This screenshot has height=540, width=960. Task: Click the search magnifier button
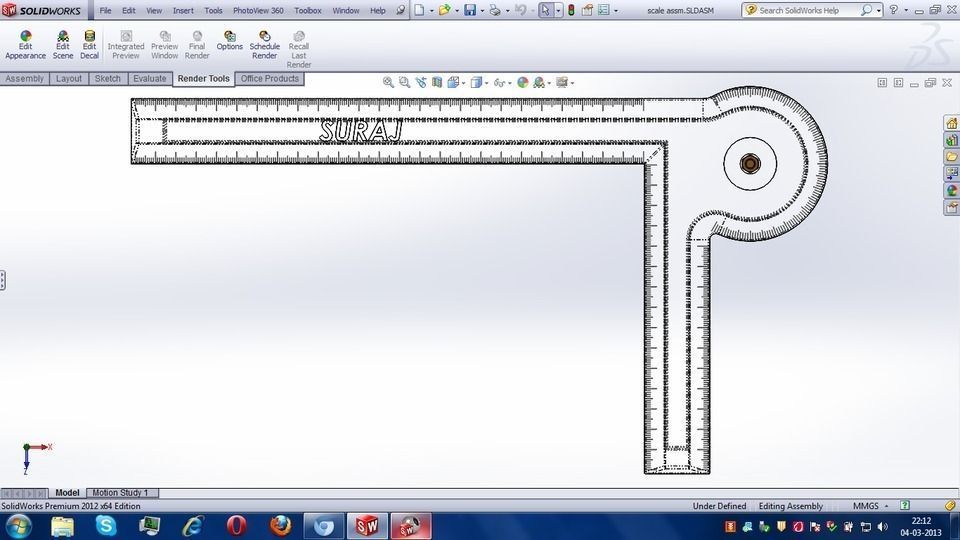(x=866, y=10)
